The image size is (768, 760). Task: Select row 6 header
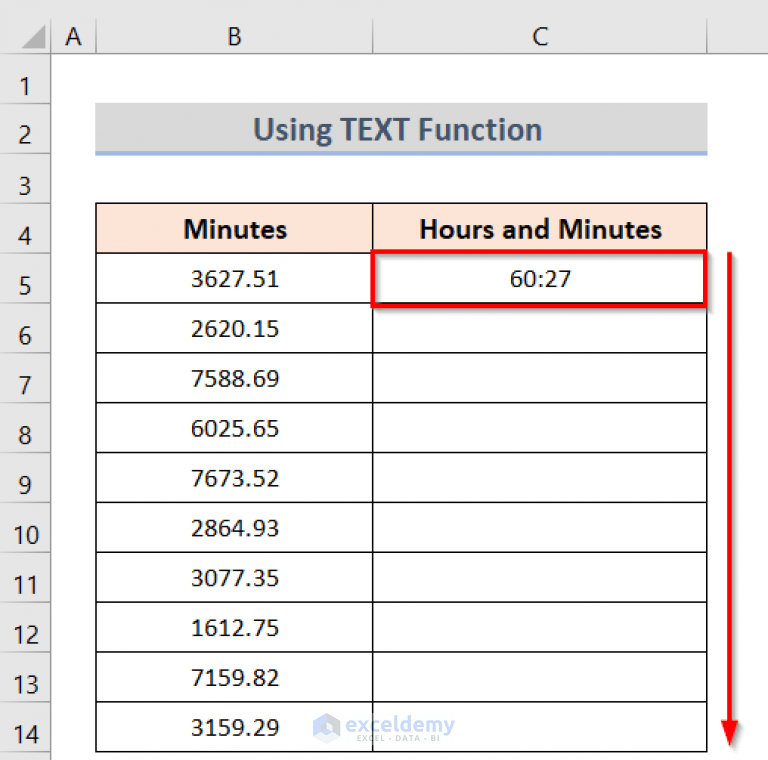[x=25, y=329]
